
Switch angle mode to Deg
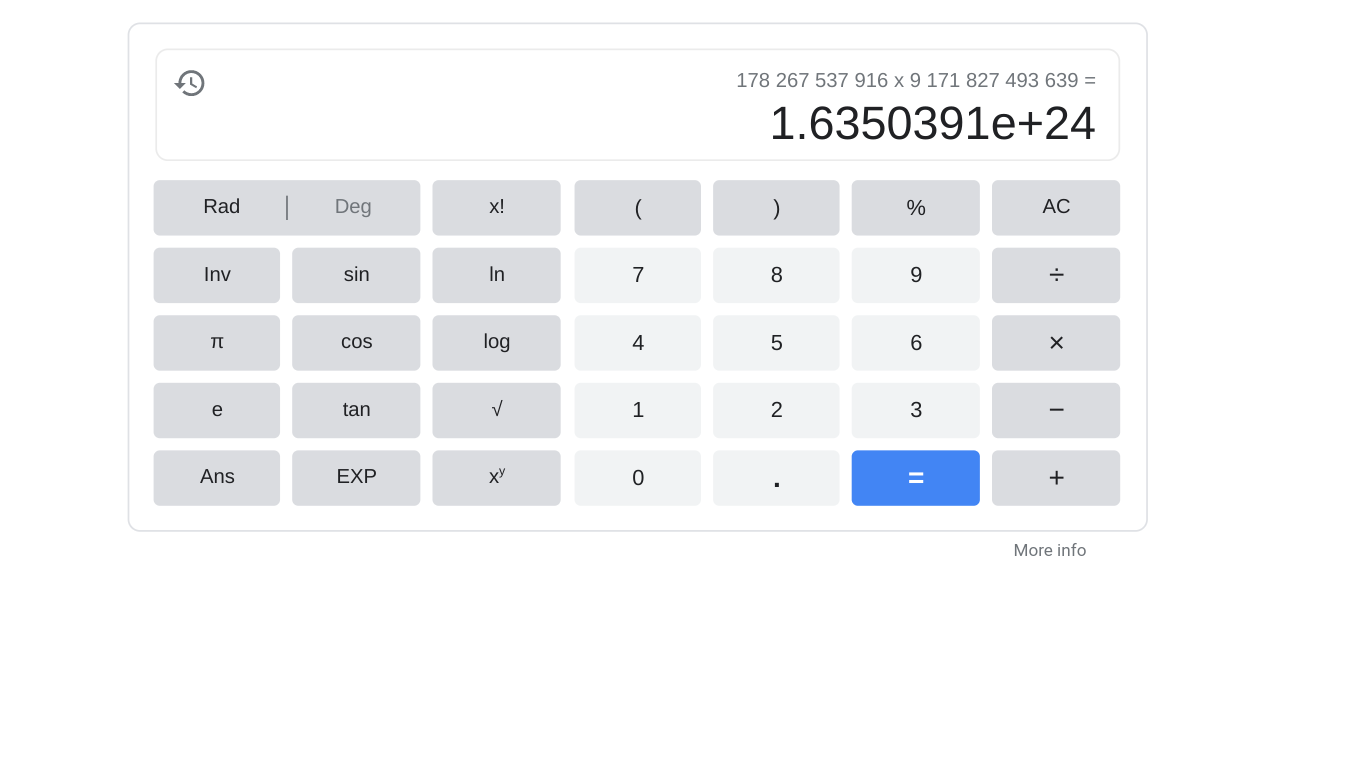coord(353,207)
